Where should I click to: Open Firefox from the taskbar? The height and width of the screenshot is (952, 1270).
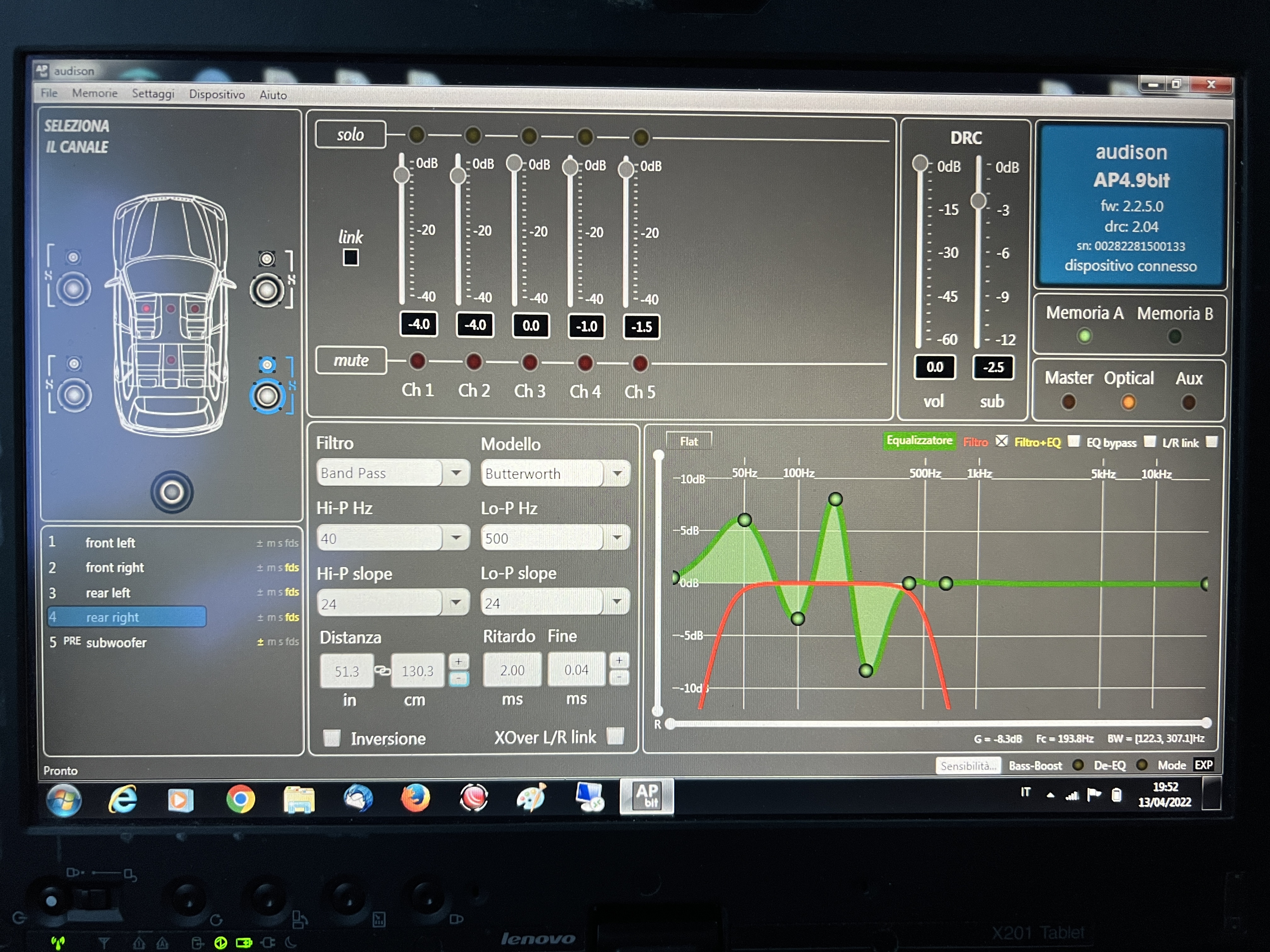tap(415, 798)
